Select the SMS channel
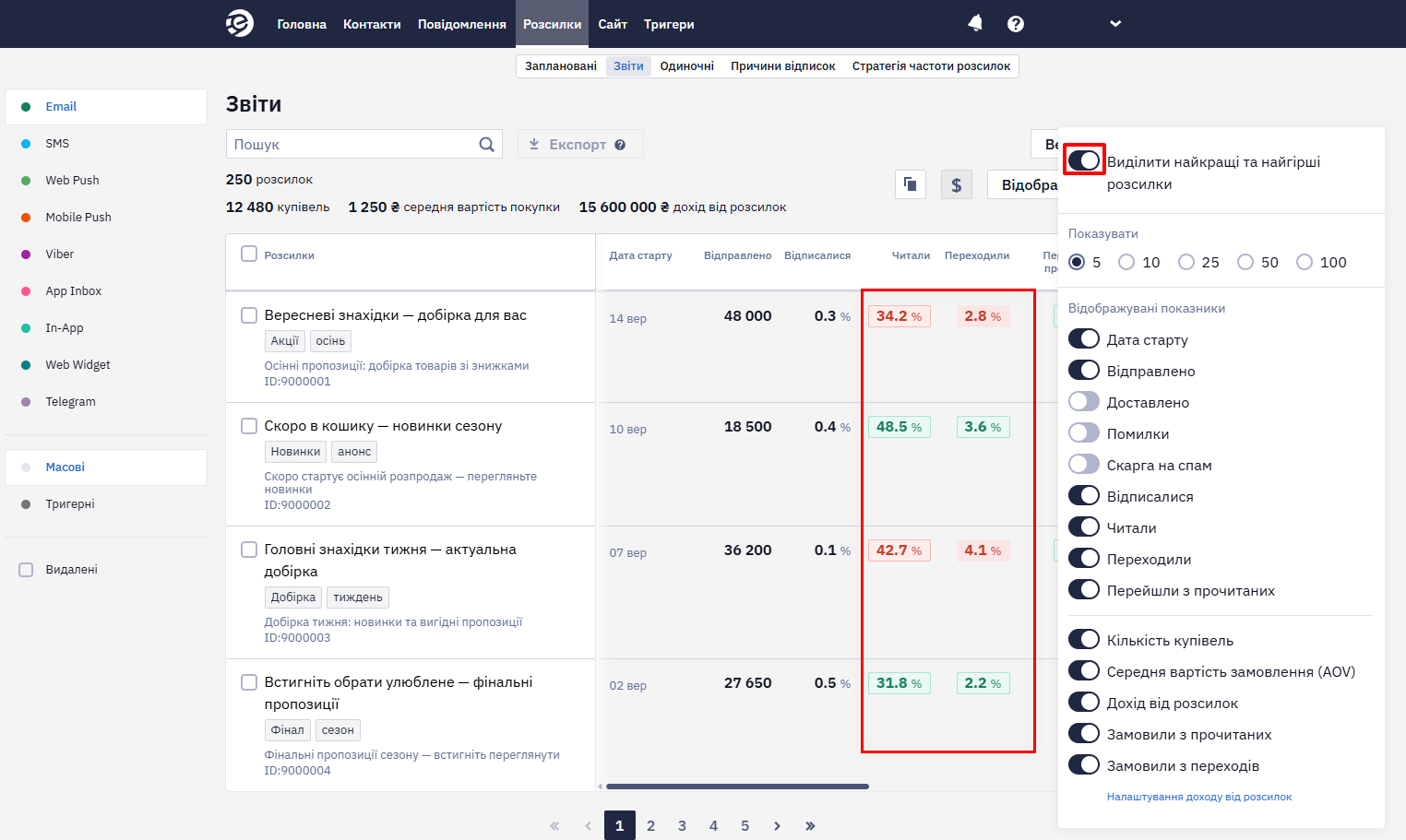Viewport: 1406px width, 840px height. click(x=57, y=144)
